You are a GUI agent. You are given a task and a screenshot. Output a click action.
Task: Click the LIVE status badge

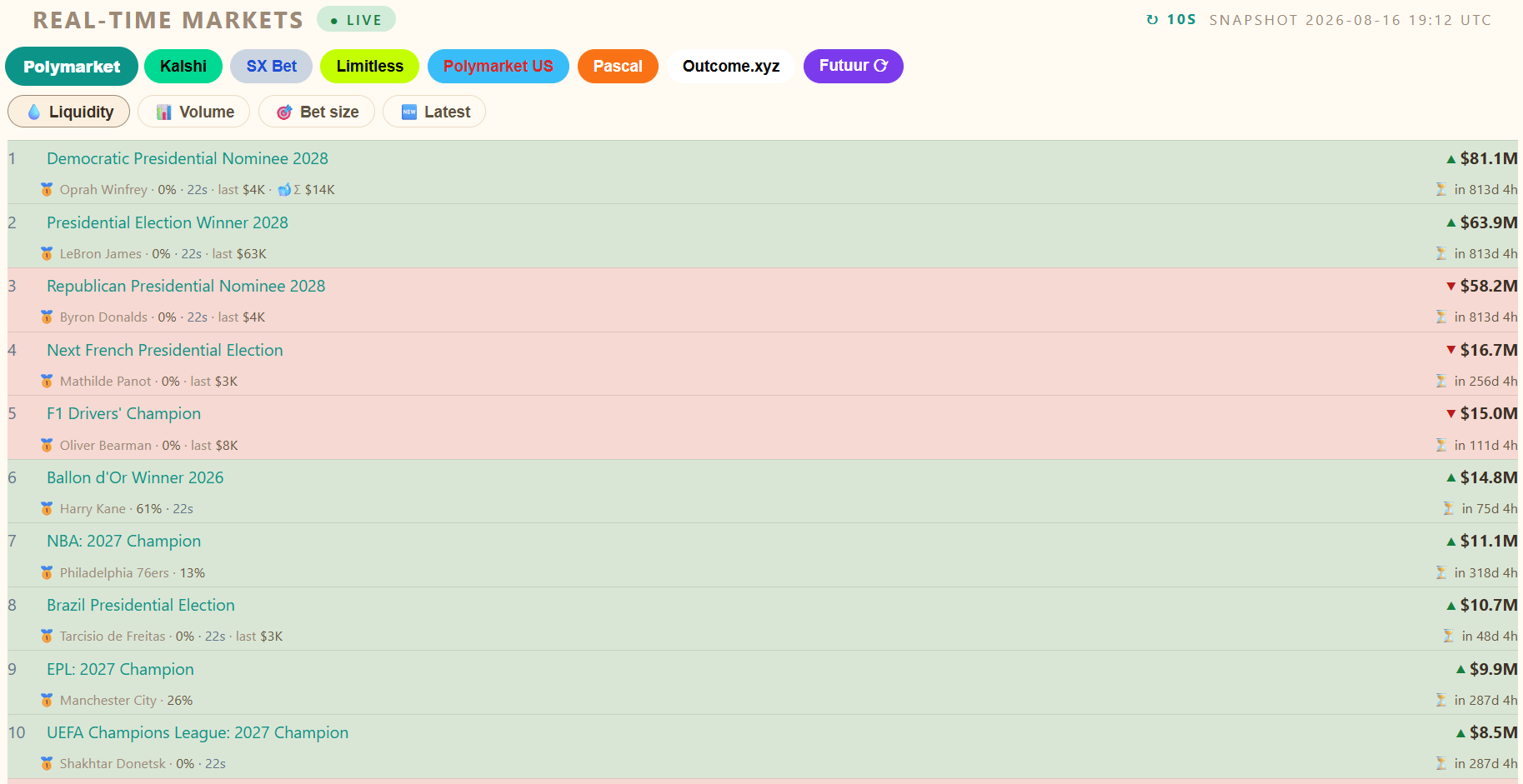coord(356,20)
